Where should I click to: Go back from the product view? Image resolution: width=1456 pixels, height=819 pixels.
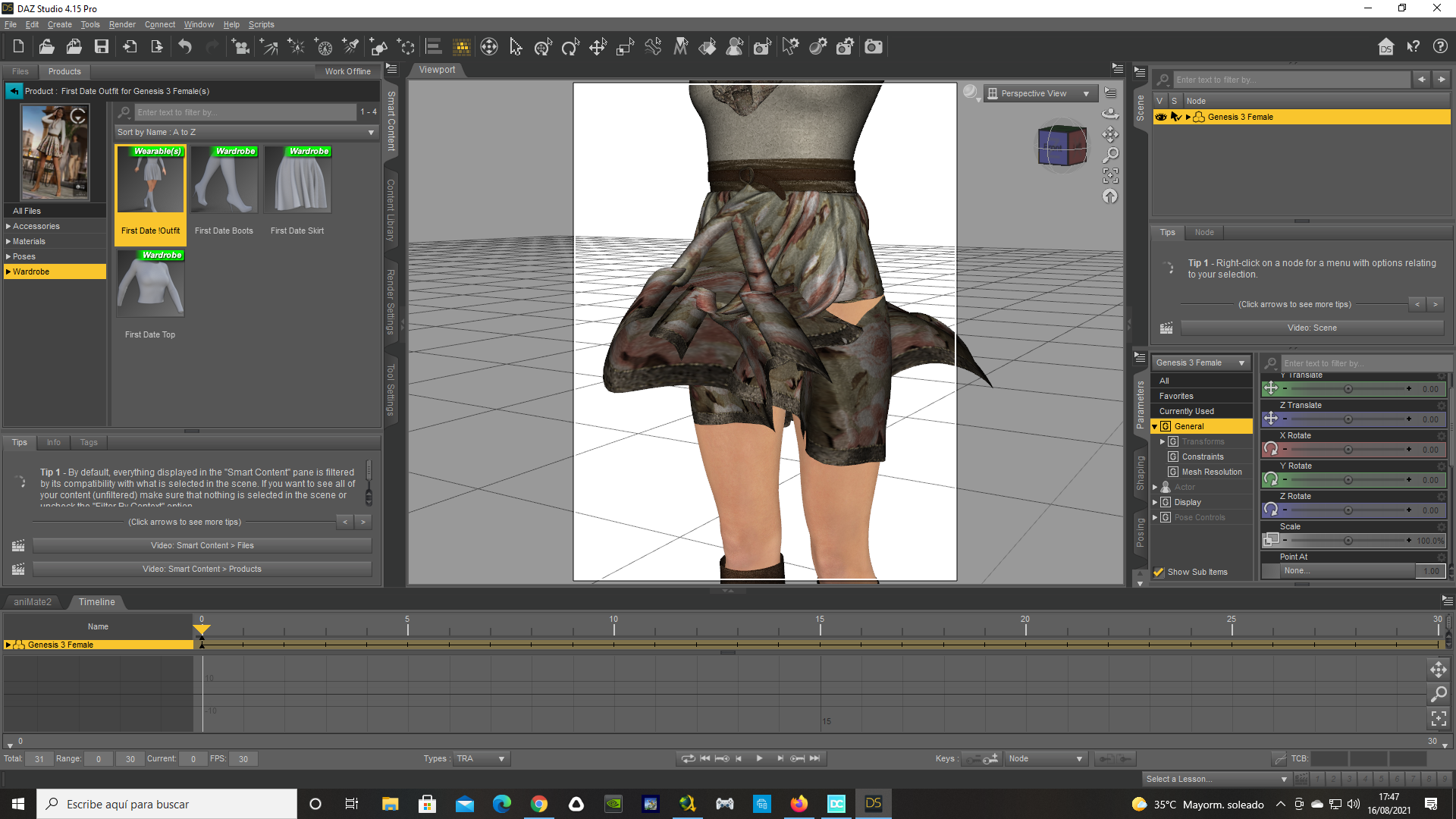point(14,91)
